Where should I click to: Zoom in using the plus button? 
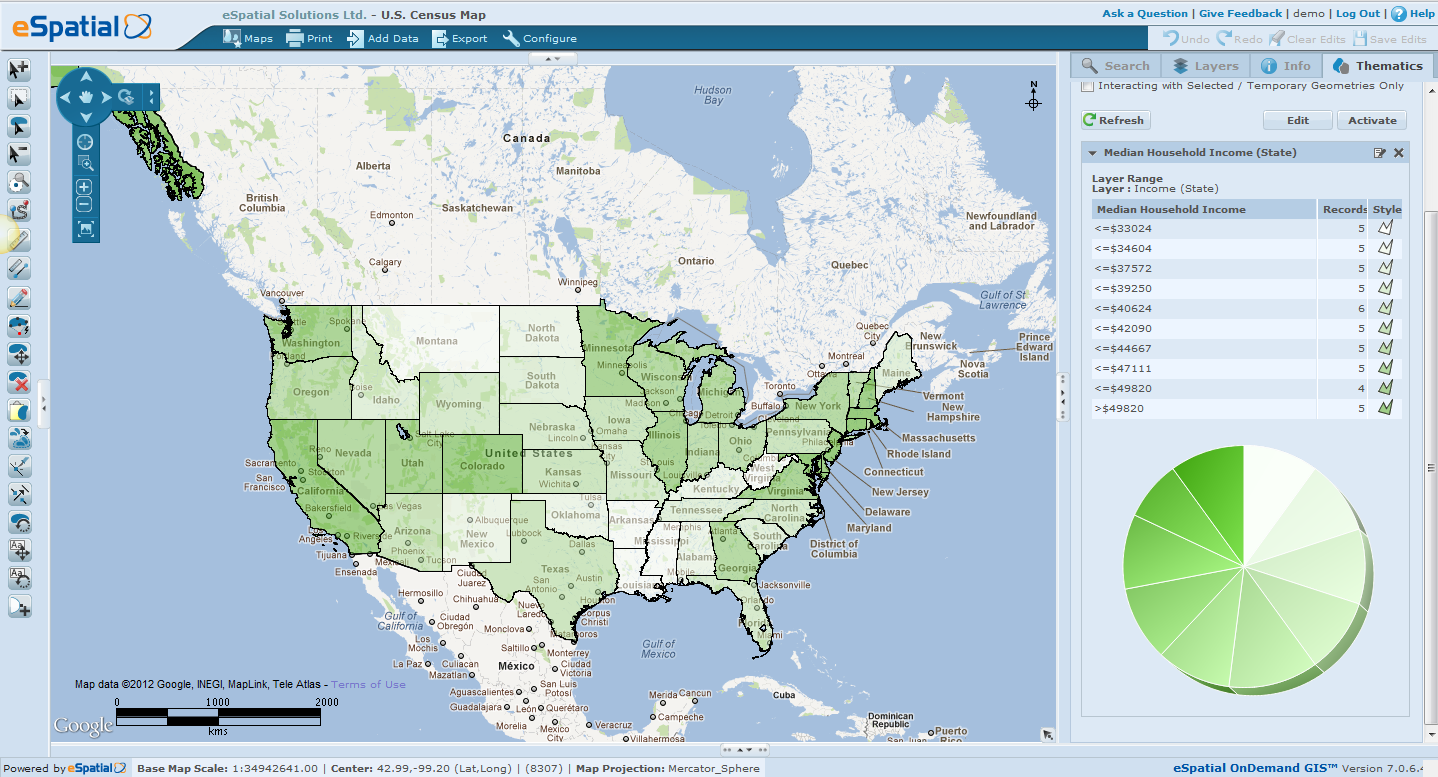(x=85, y=187)
